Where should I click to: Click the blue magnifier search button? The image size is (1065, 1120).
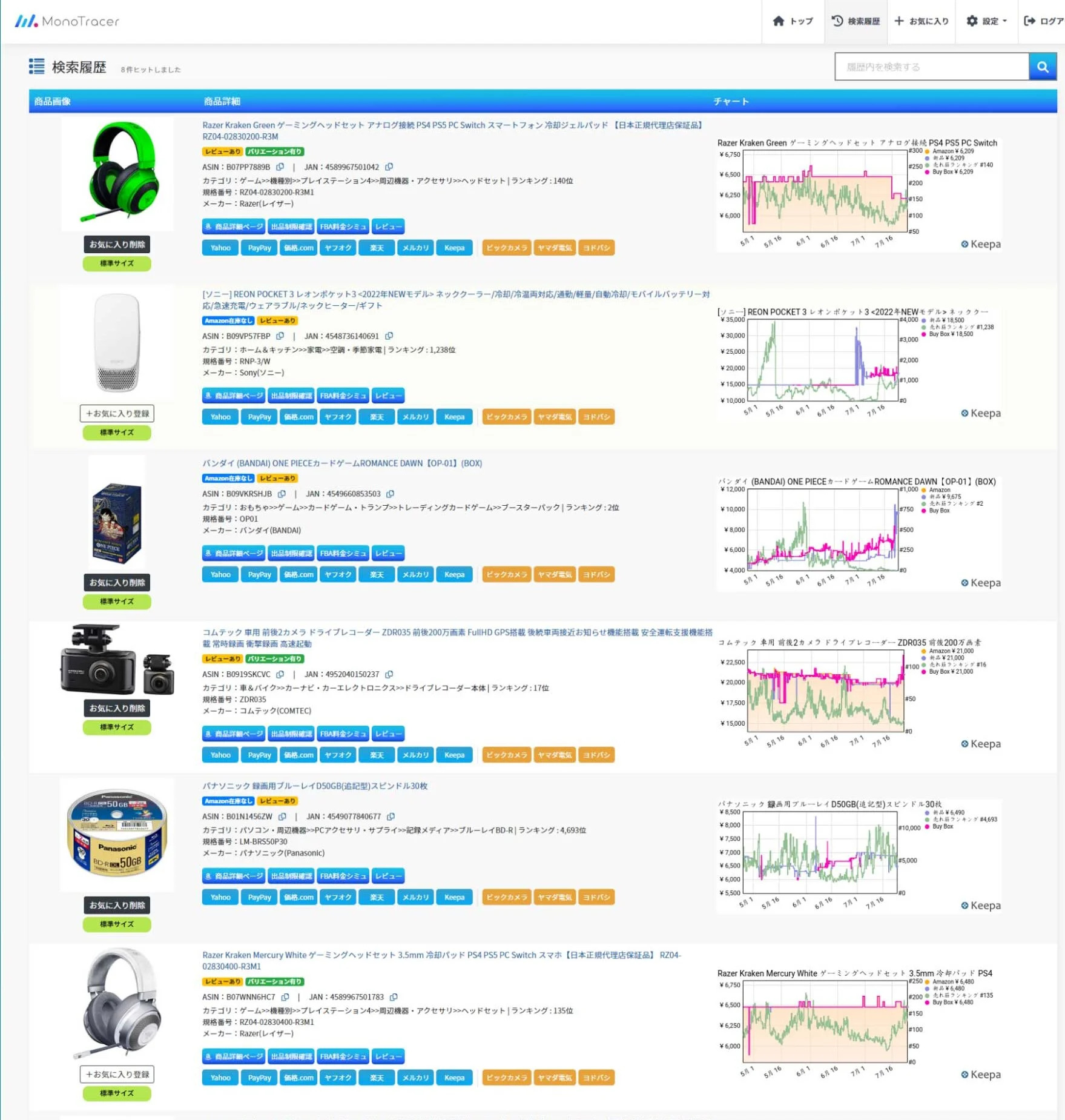1043,67
